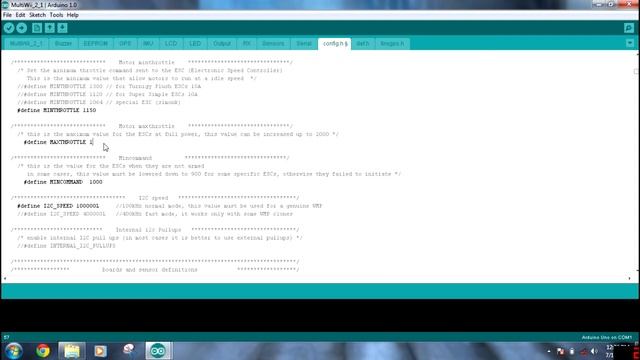Click the Save sketch down-arrow icon

click(62, 28)
